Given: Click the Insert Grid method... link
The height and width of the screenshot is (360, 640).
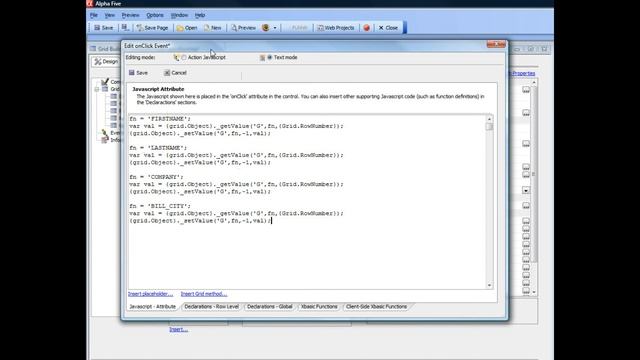Looking at the screenshot, I should click(x=204, y=294).
